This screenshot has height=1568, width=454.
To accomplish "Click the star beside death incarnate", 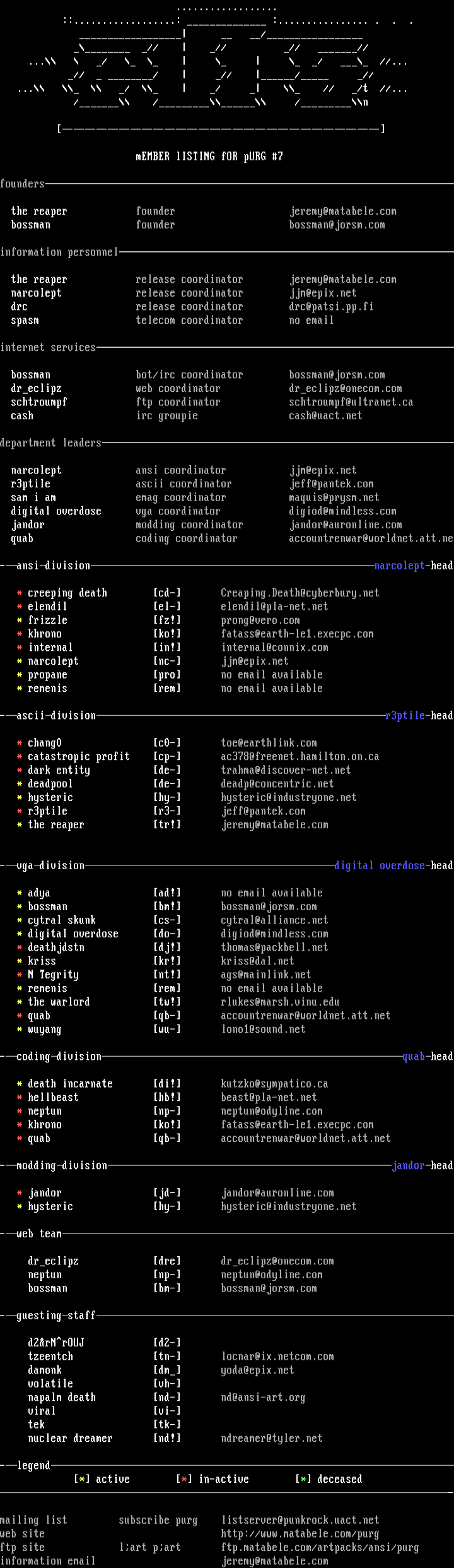I will point(20,1084).
